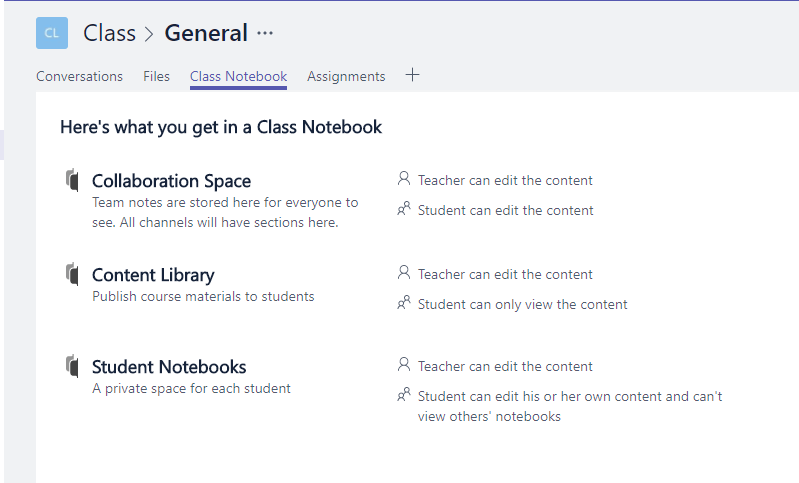This screenshot has height=483, width=799.
Task: Open the General channel more options ellipsis
Action: [265, 33]
